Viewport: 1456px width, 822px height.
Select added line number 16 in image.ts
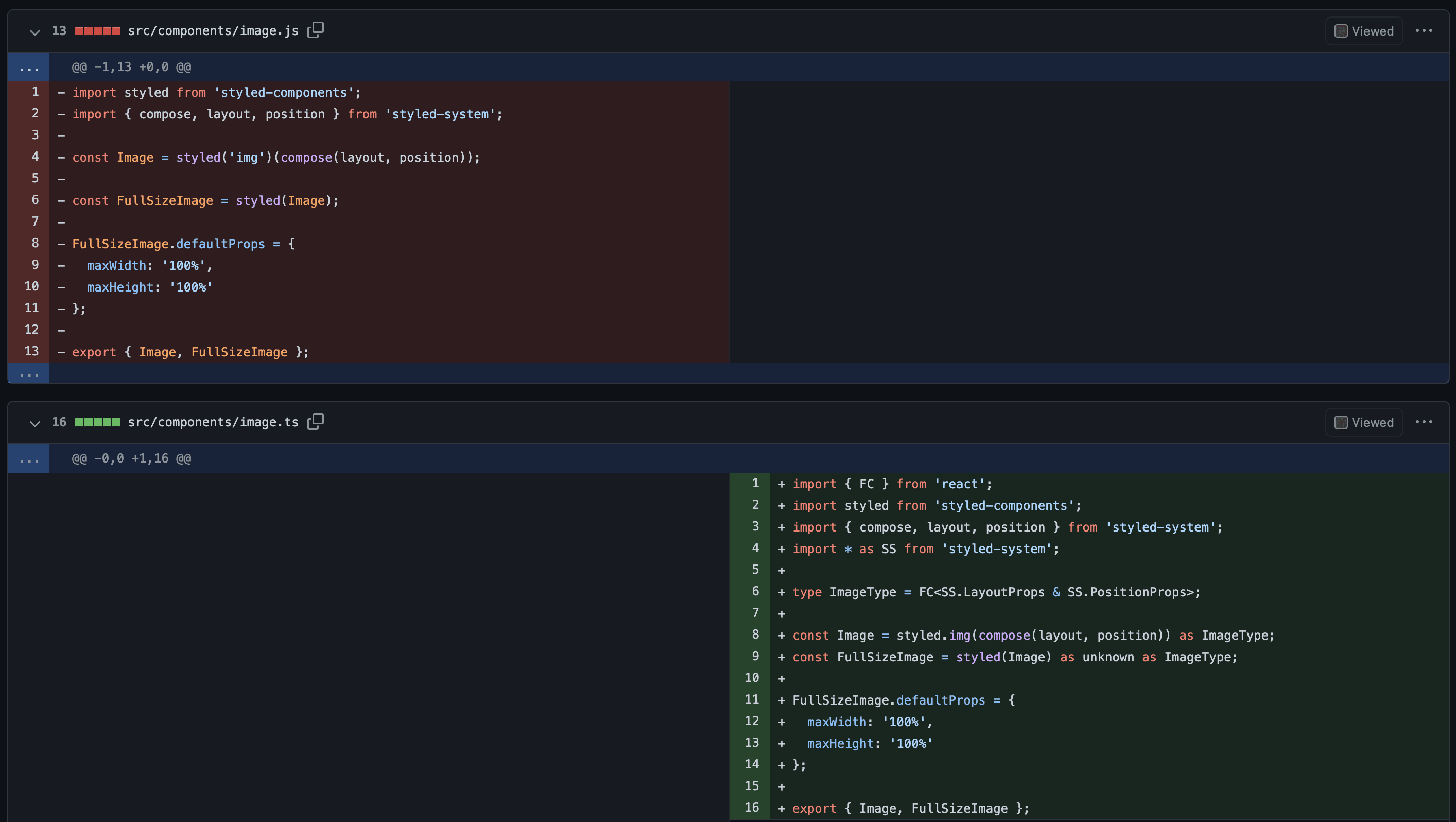[752, 808]
